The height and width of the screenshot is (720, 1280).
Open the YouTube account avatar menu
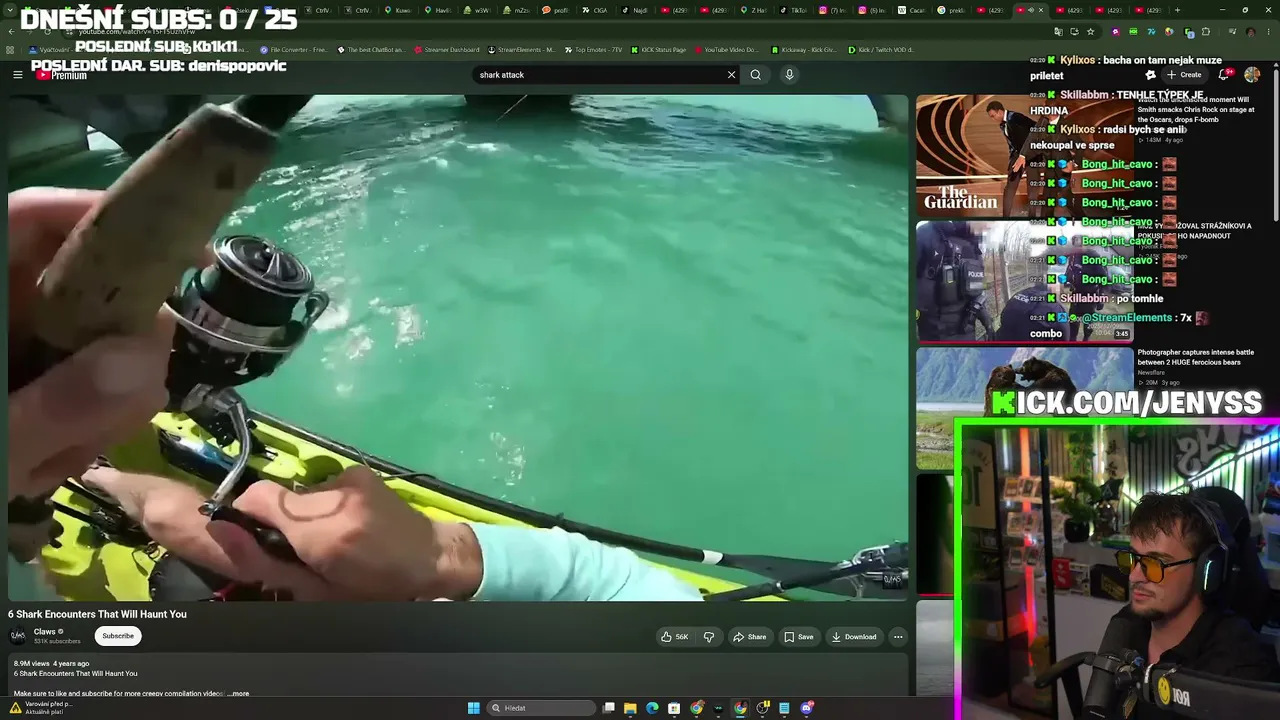click(x=1252, y=75)
